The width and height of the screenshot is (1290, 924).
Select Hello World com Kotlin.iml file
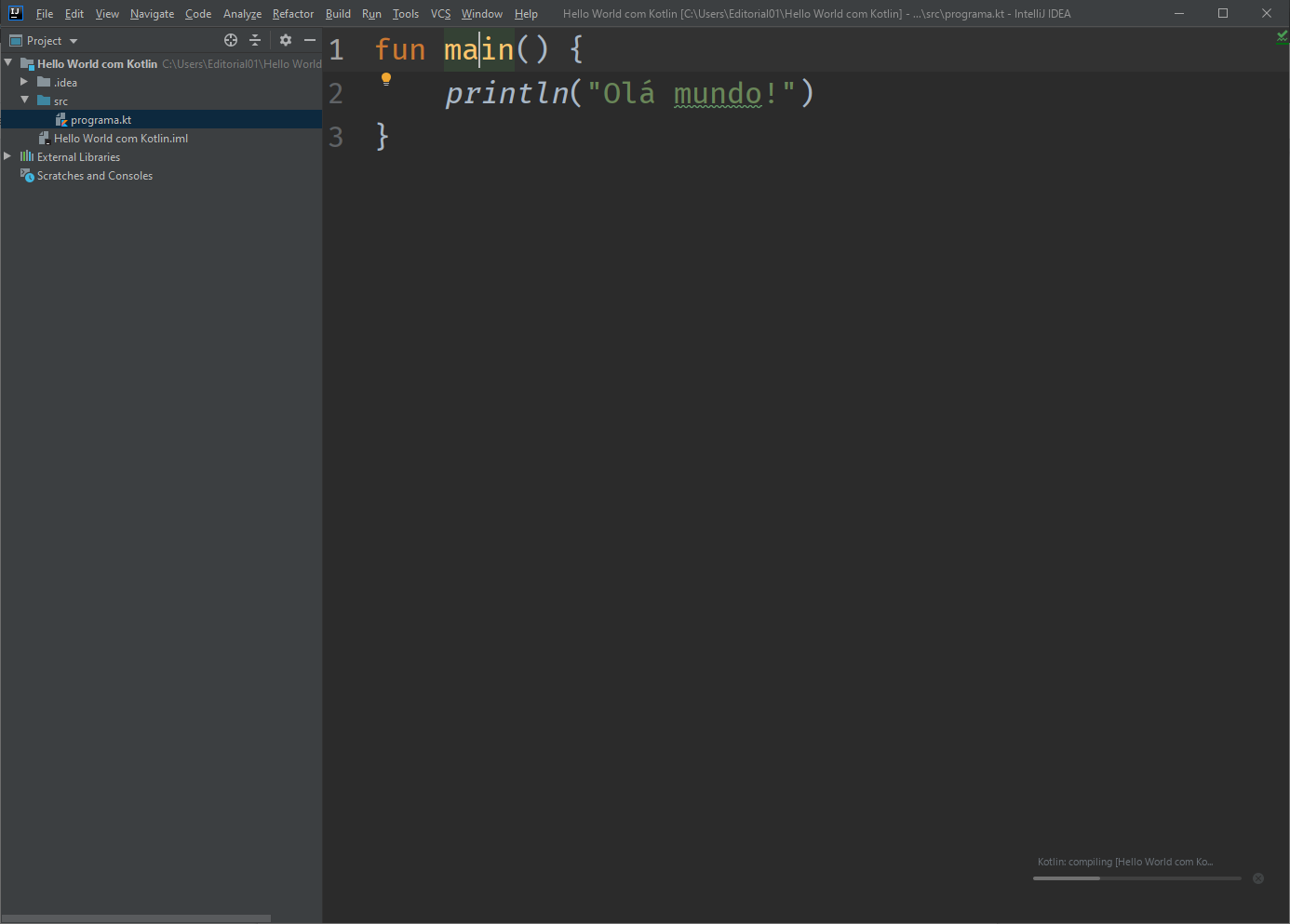(x=120, y=139)
